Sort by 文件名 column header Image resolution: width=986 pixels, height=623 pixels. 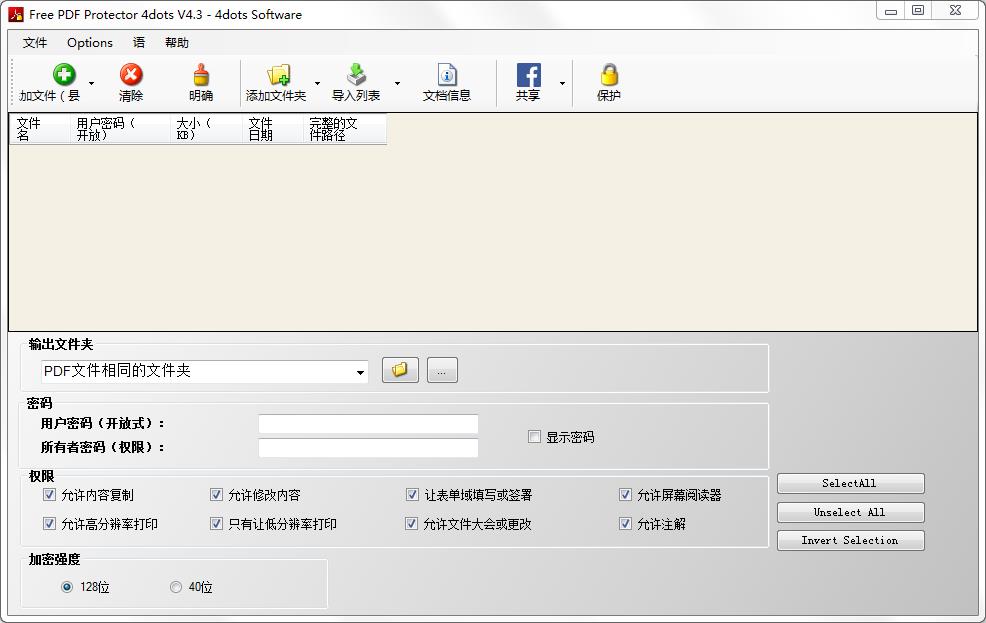(x=40, y=129)
